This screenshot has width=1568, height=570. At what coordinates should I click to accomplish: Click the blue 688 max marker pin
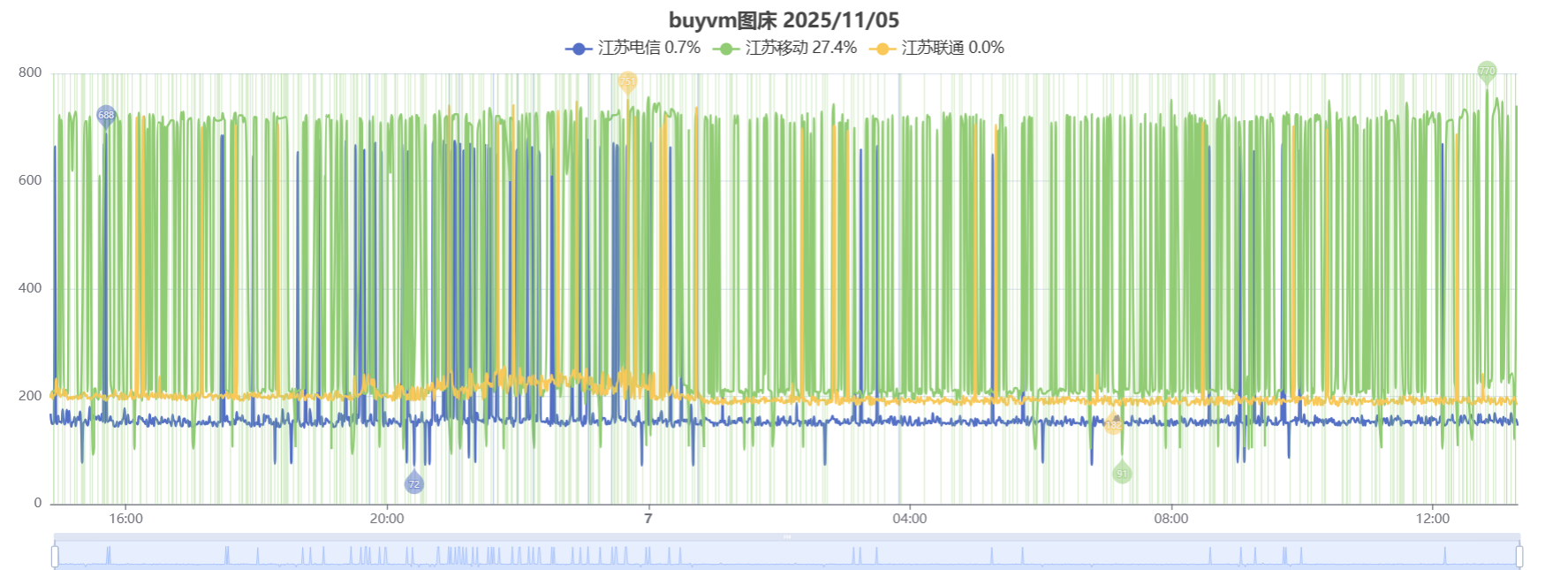(106, 117)
